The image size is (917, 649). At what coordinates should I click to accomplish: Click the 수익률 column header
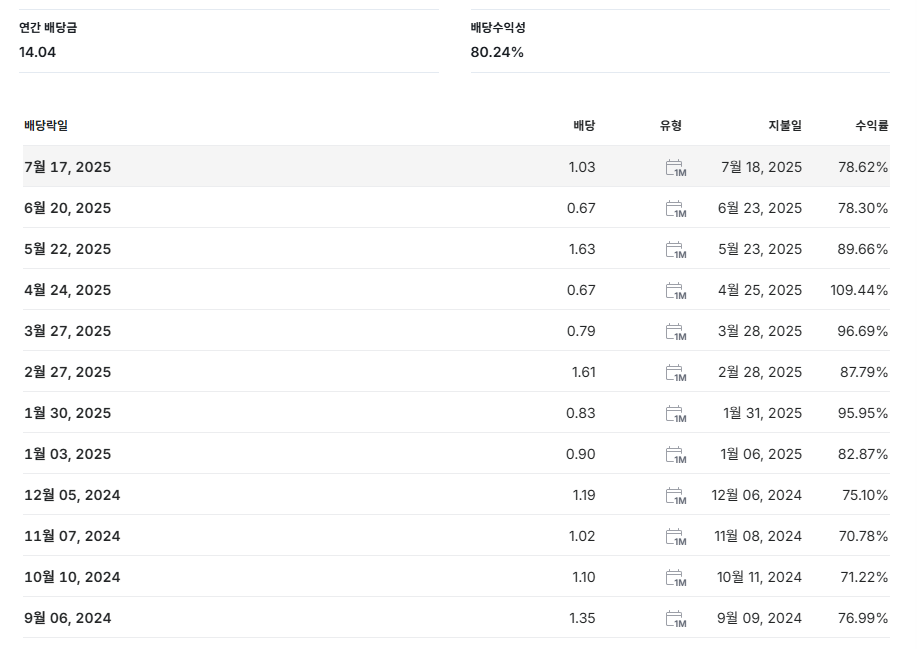click(871, 125)
